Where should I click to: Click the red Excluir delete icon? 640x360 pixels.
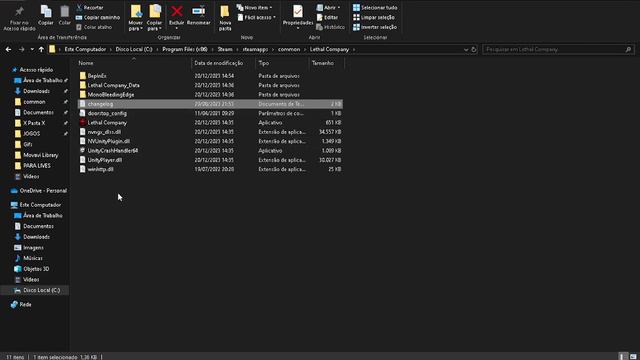click(176, 11)
